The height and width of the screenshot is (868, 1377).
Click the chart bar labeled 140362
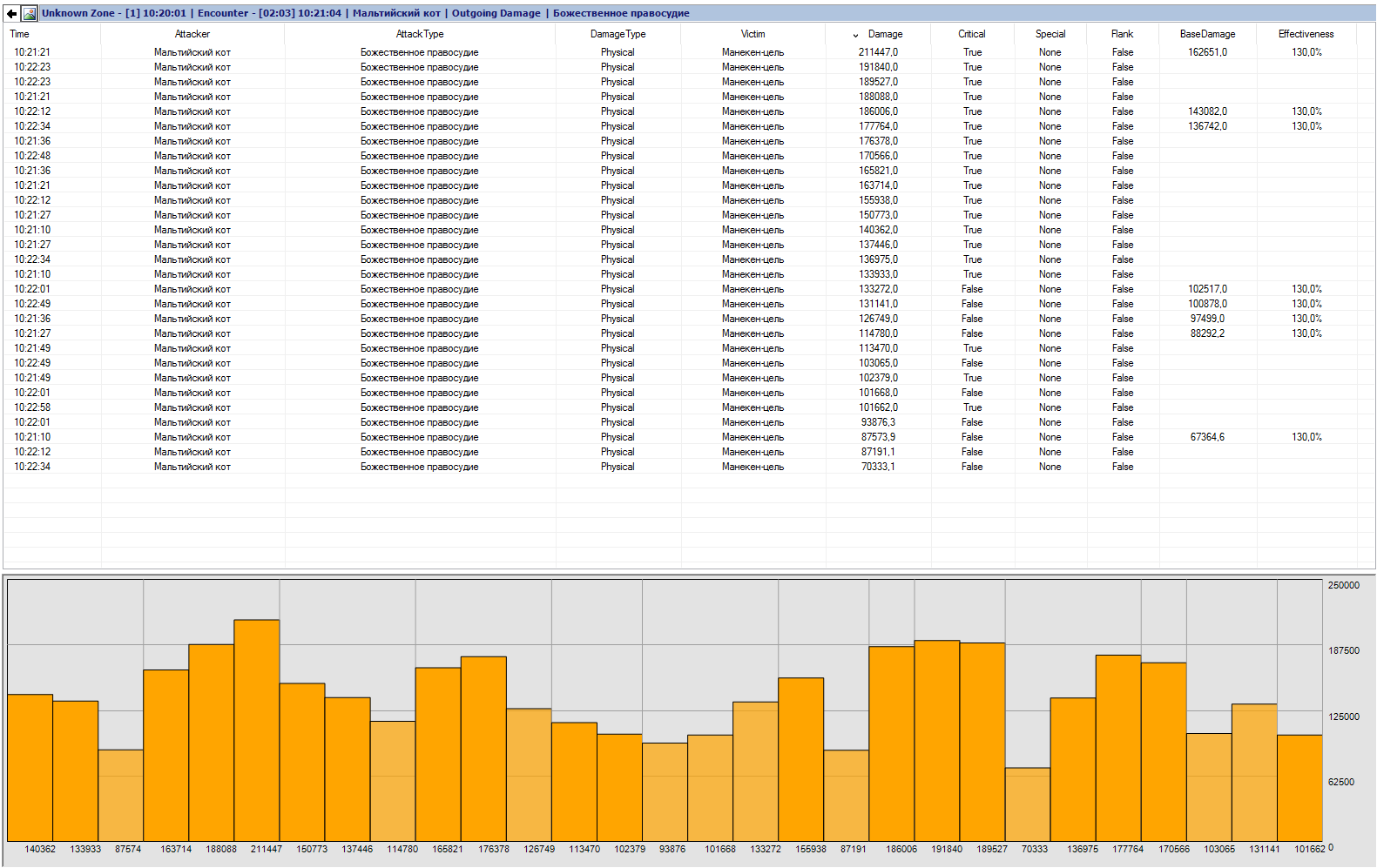[x=30, y=768]
